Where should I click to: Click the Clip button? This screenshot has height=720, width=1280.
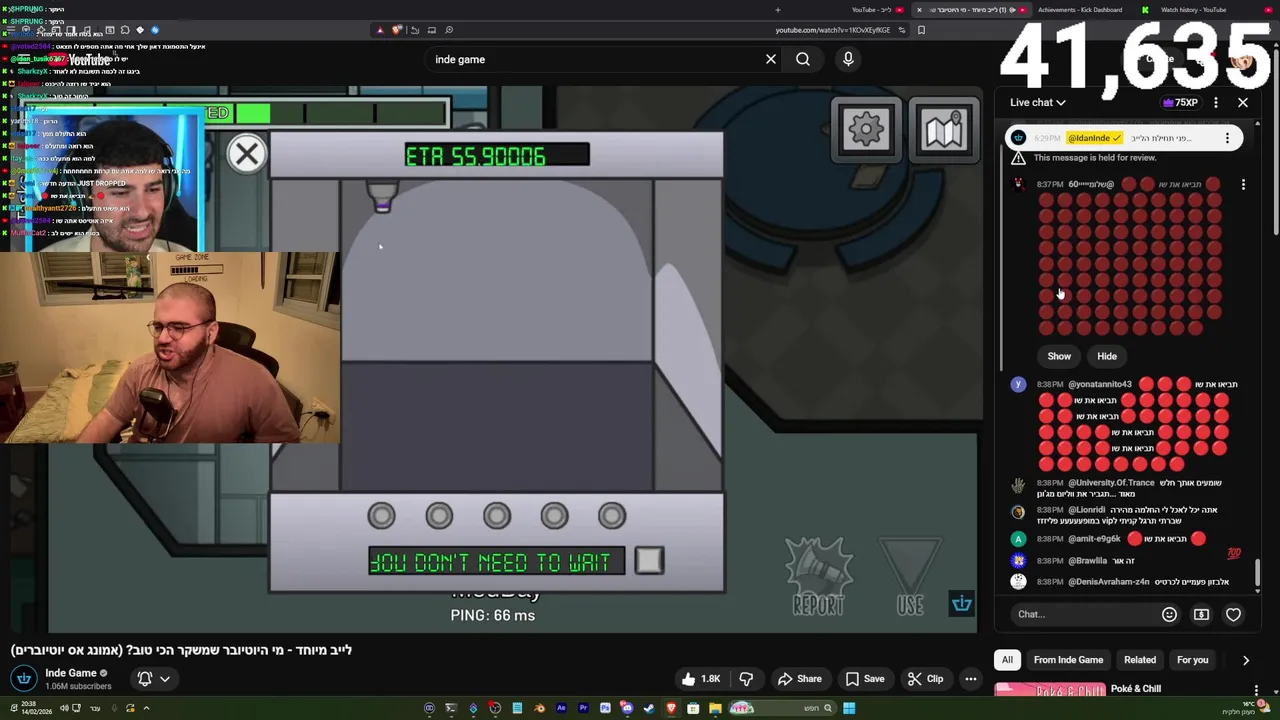[x=925, y=679]
